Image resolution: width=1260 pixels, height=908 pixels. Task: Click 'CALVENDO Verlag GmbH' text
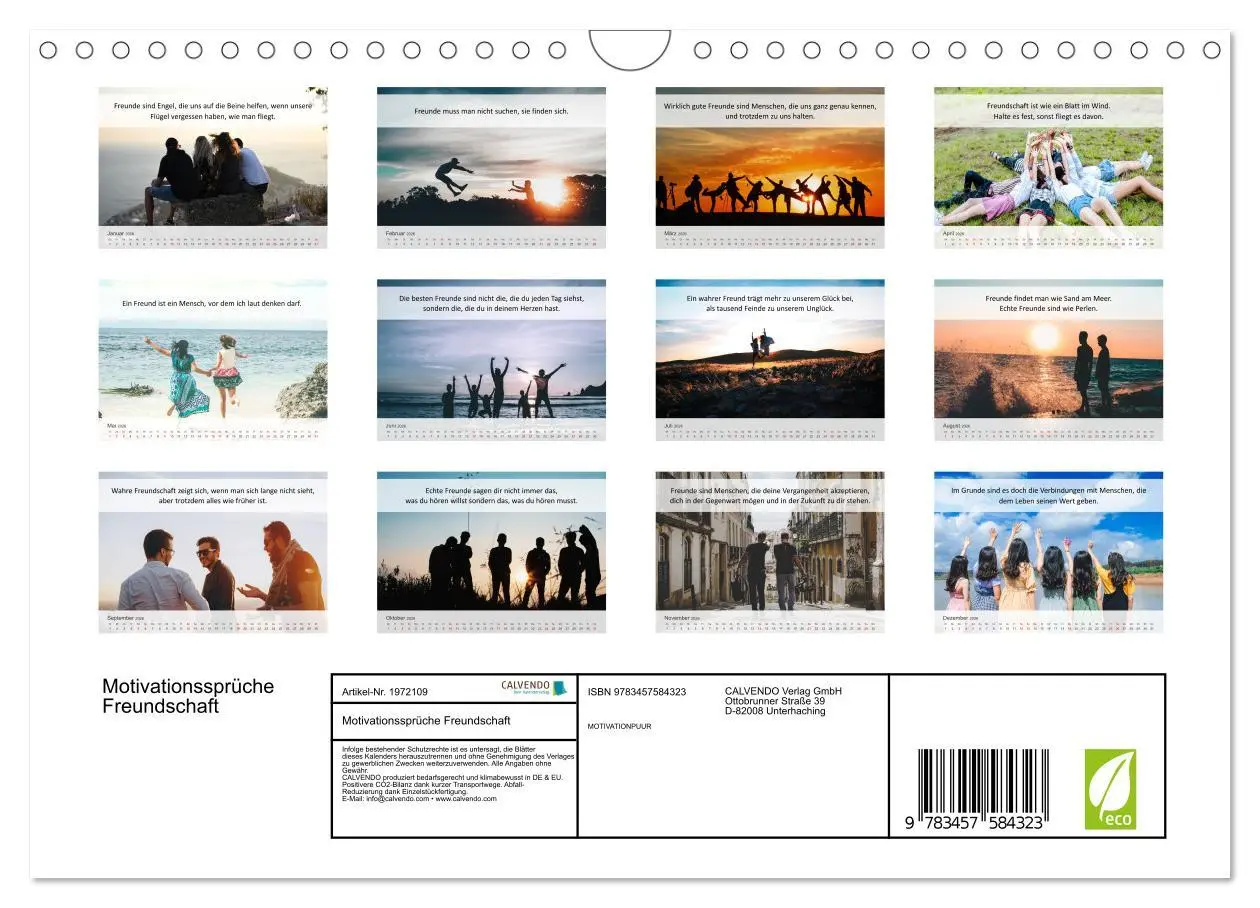(x=783, y=691)
